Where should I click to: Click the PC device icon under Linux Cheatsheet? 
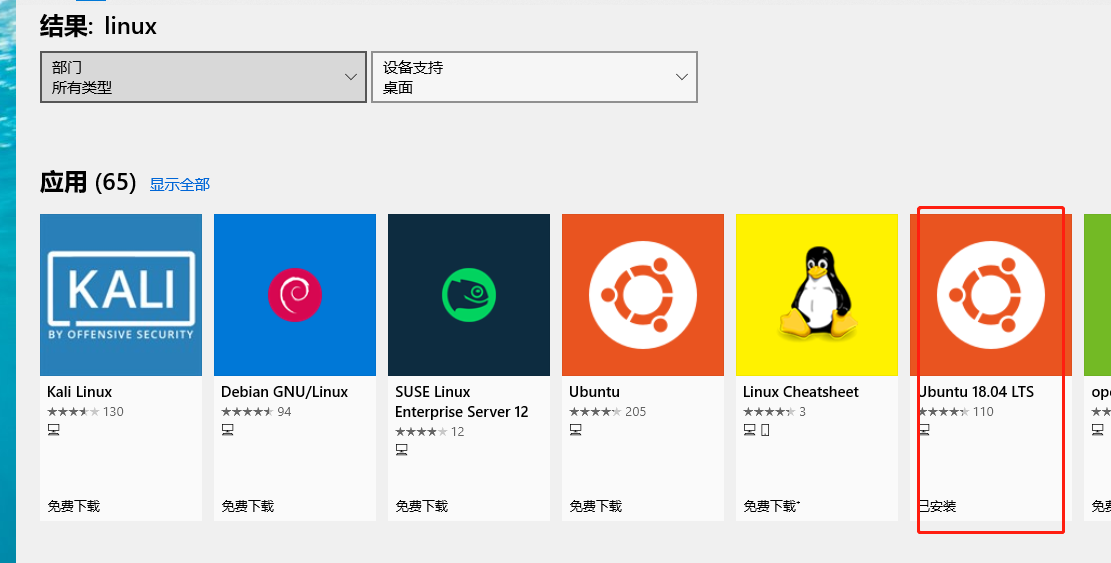tap(749, 430)
